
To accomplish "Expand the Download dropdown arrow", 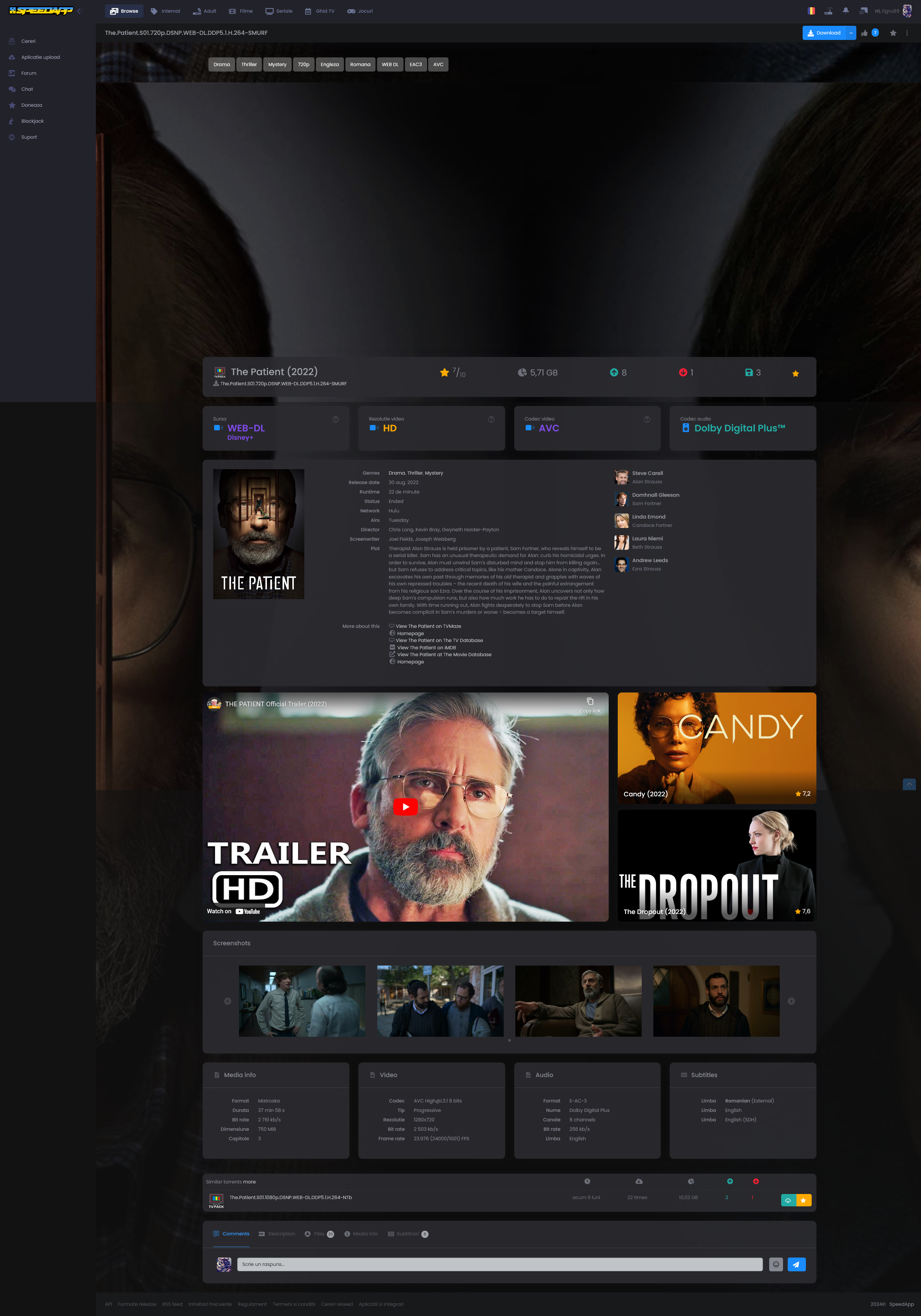I will click(x=851, y=33).
